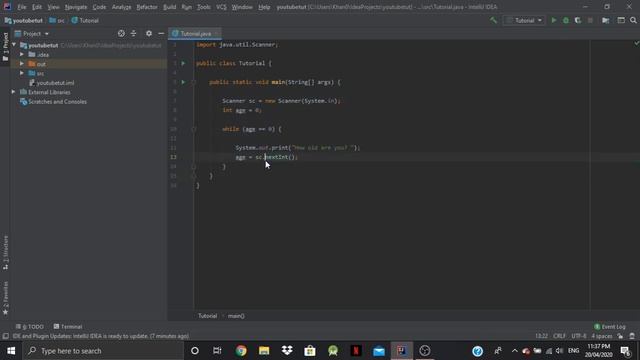Click the run gutter arrow beside class Tutorial
640x360 pixels.
click(x=183, y=63)
